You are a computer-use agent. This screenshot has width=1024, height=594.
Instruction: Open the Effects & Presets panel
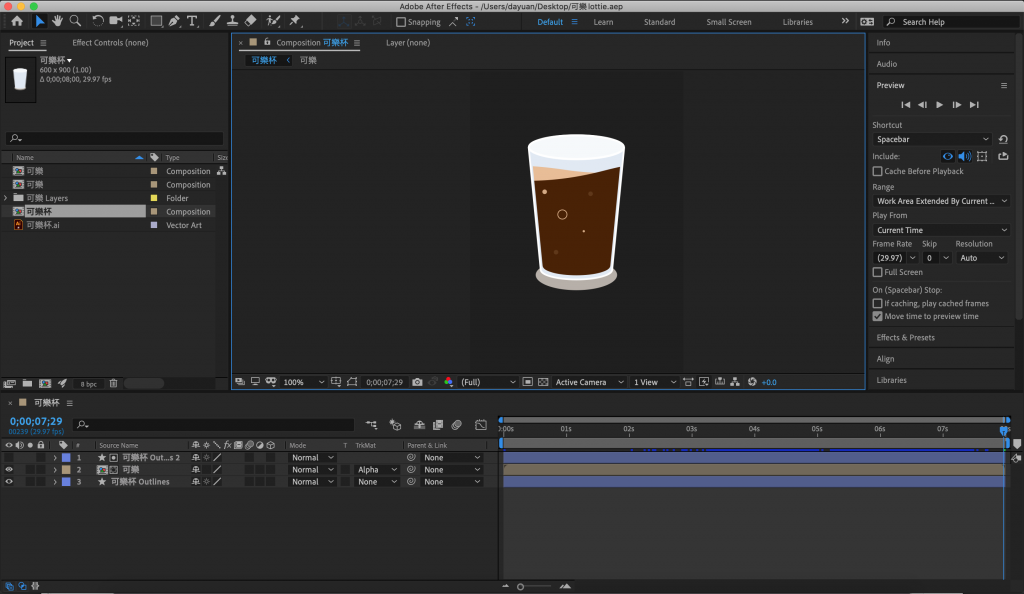click(x=906, y=337)
